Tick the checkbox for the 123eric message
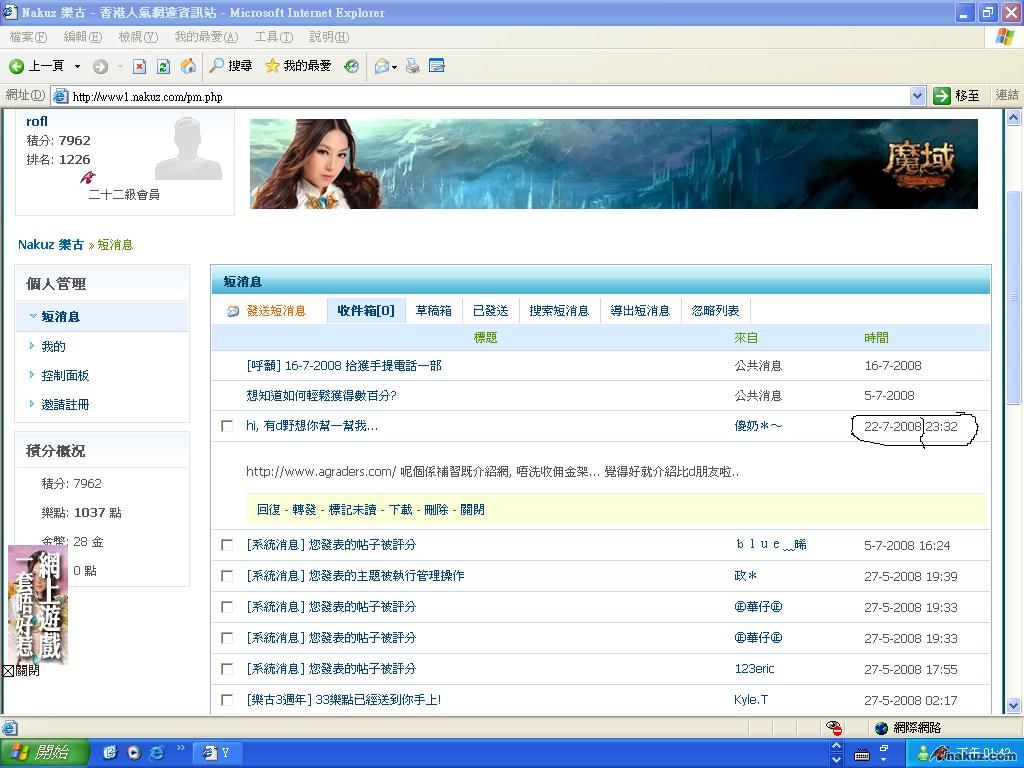This screenshot has height=768, width=1024. [x=227, y=669]
